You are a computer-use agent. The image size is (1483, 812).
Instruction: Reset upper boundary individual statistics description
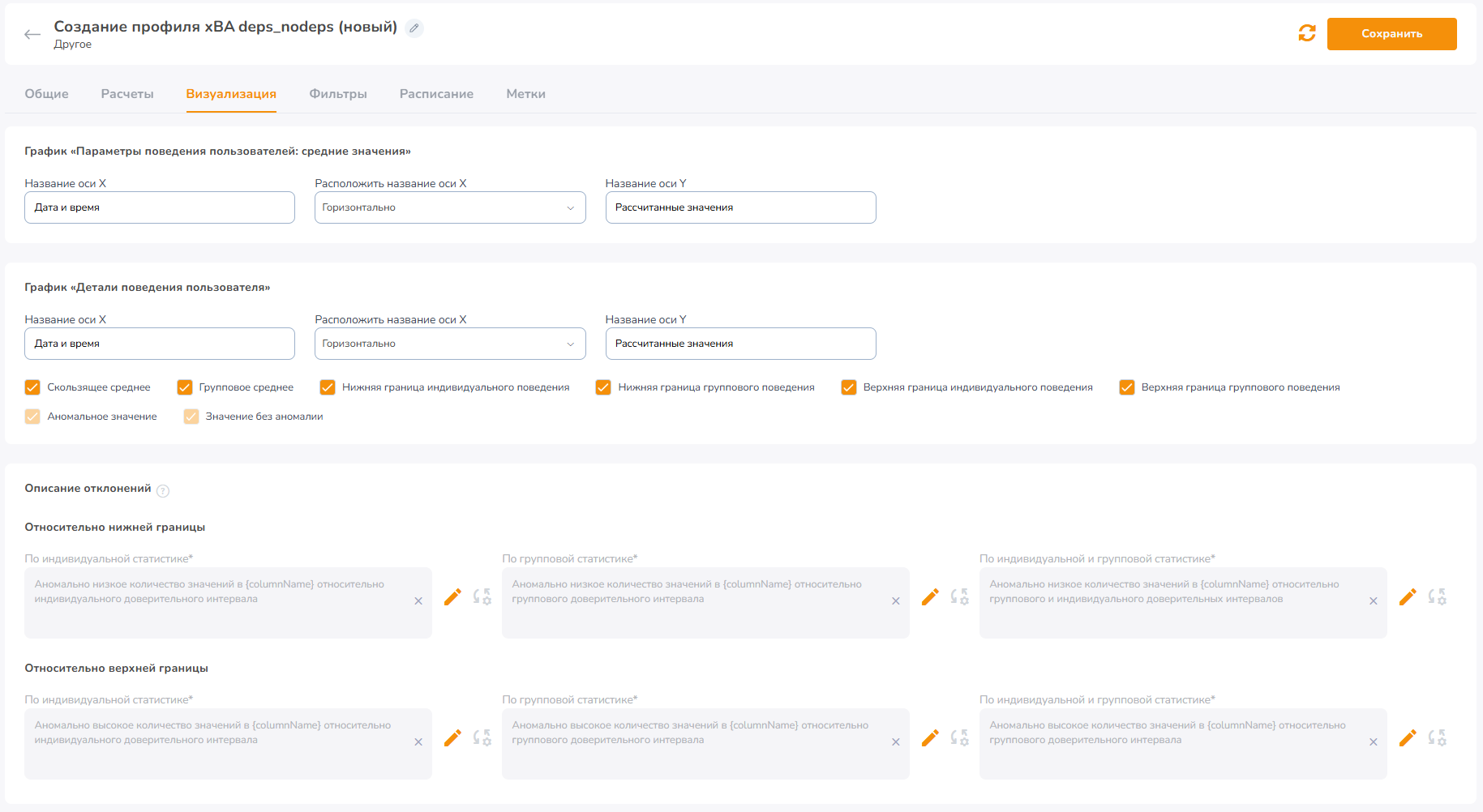tap(482, 738)
